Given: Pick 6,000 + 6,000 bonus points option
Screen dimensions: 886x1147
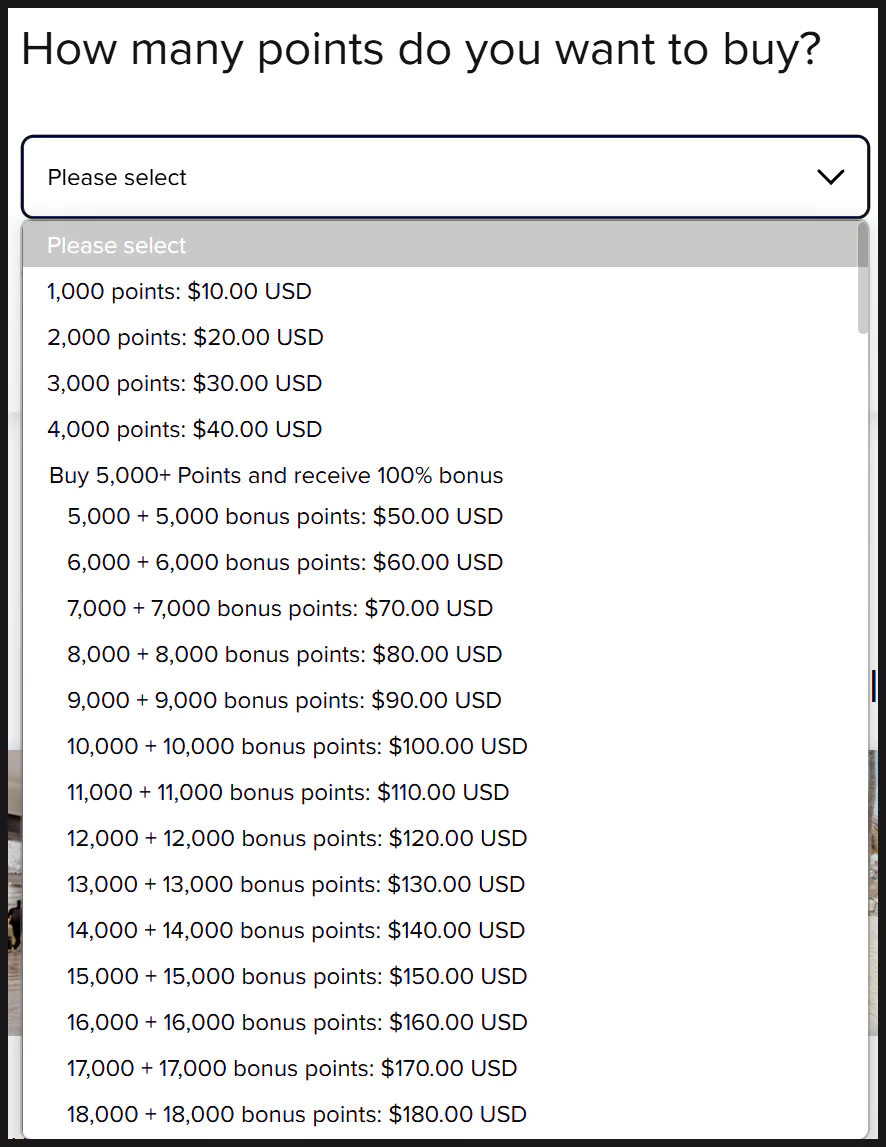Looking at the screenshot, I should (x=285, y=563).
